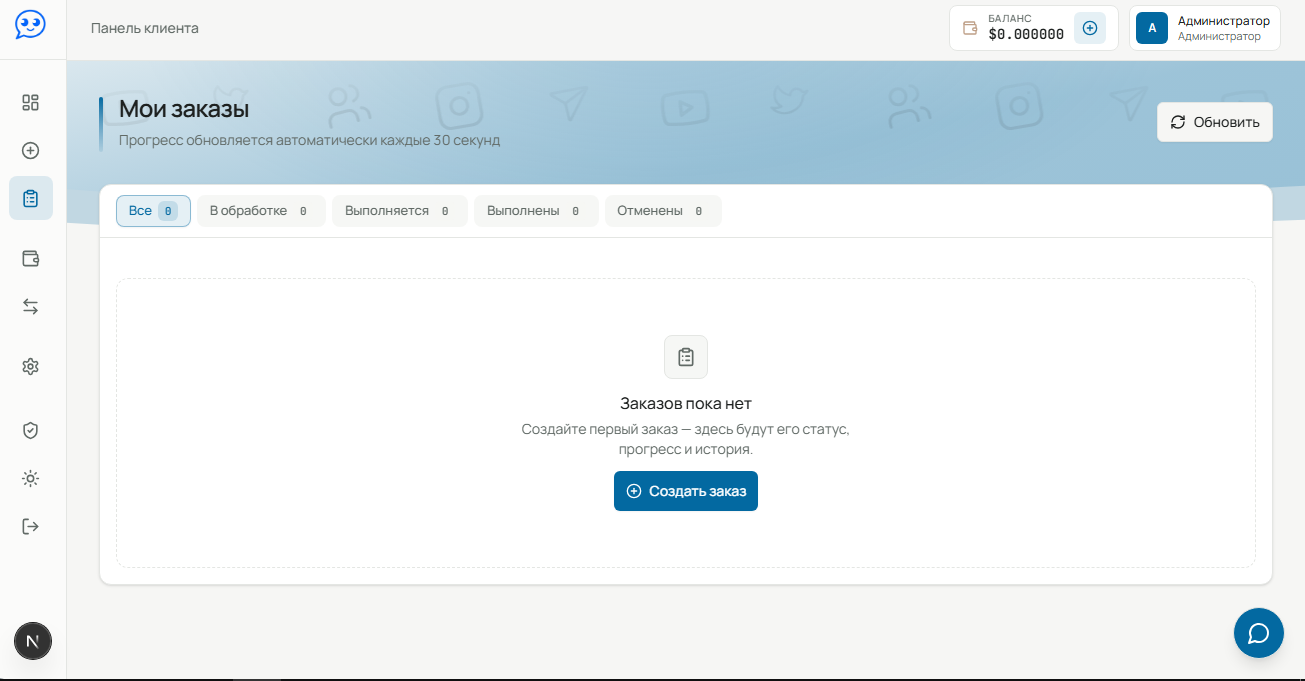Open the settings gear icon in sidebar

coord(31,367)
